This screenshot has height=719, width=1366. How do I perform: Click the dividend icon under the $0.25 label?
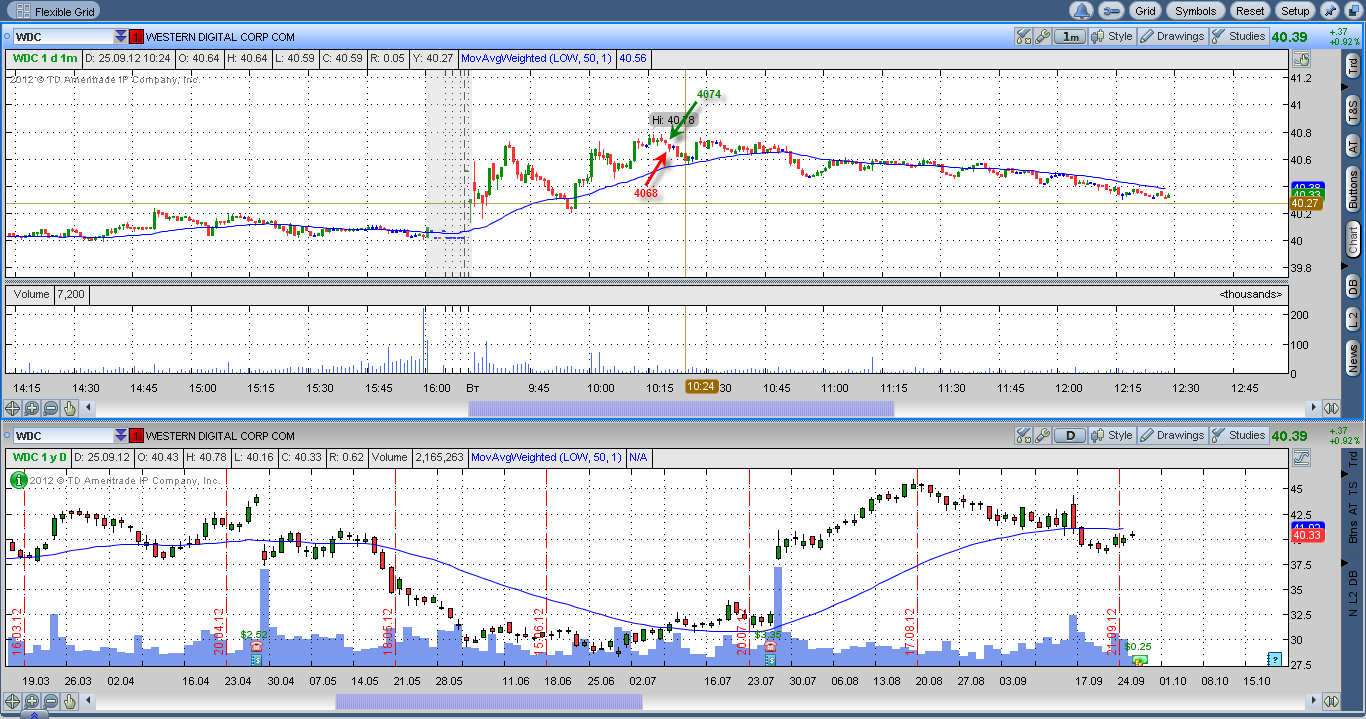(x=1138, y=660)
